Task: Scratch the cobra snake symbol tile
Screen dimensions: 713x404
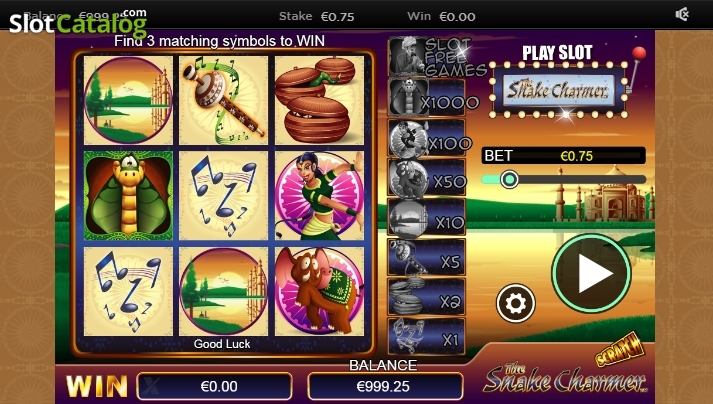Action: [128, 196]
